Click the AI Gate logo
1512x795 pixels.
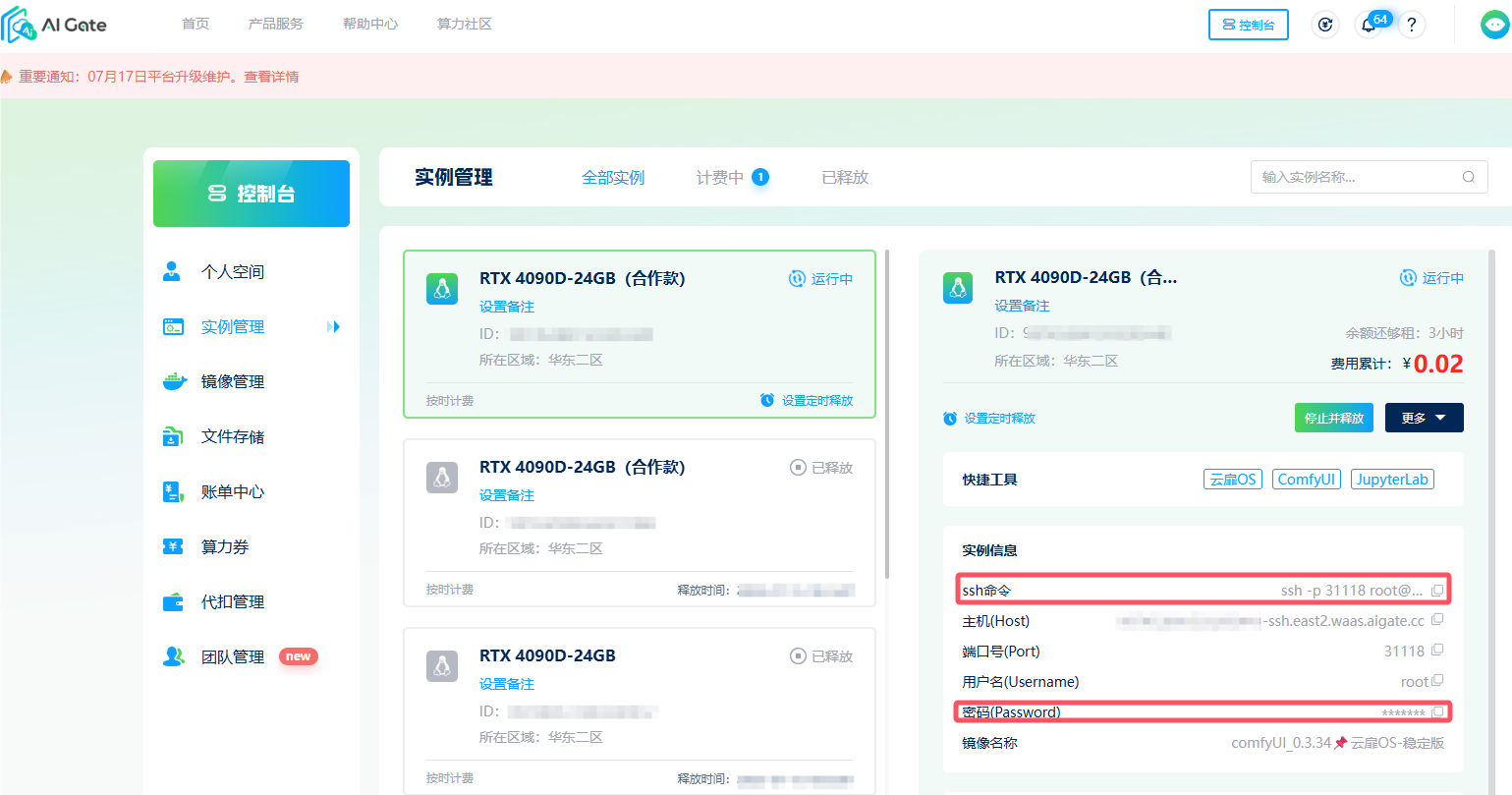55,24
